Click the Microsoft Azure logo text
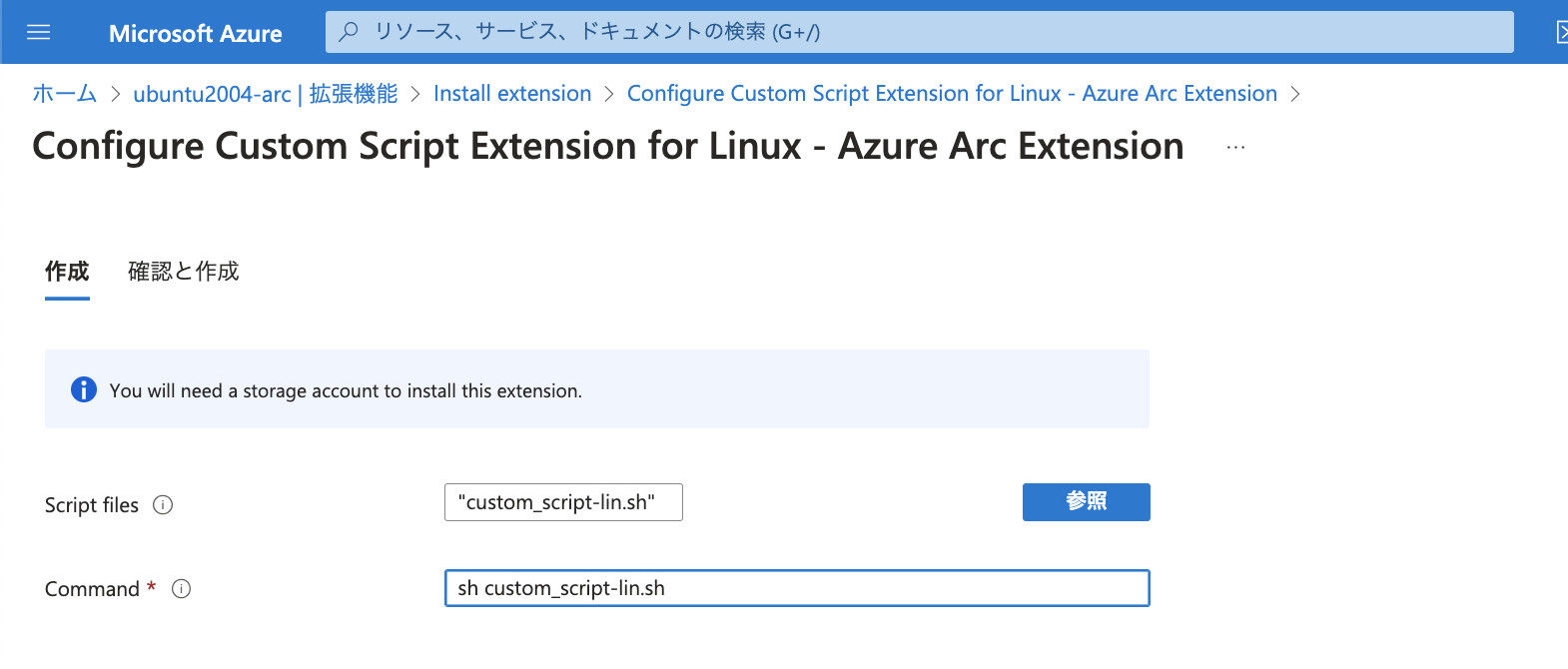Viewport: 1568px width, 669px height. click(196, 34)
